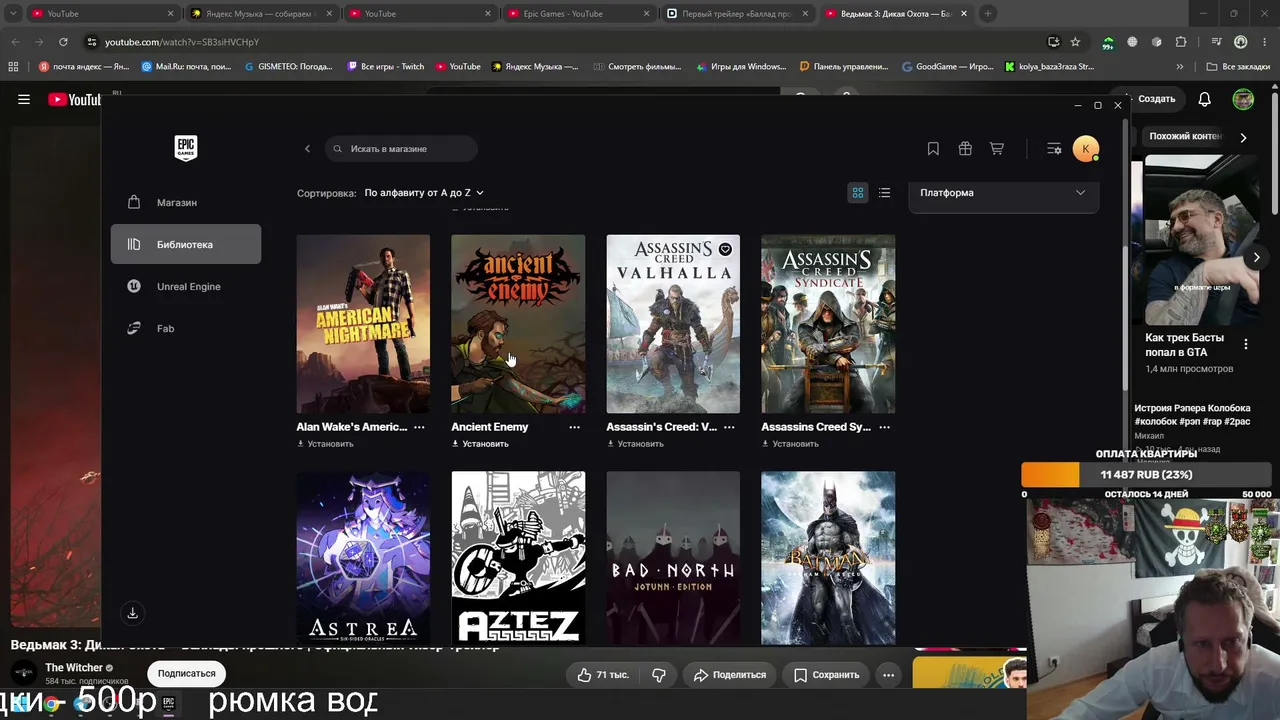Image resolution: width=1280 pixels, height=720 pixels.
Task: Open more actions next to Сохранить
Action: [x=888, y=675]
